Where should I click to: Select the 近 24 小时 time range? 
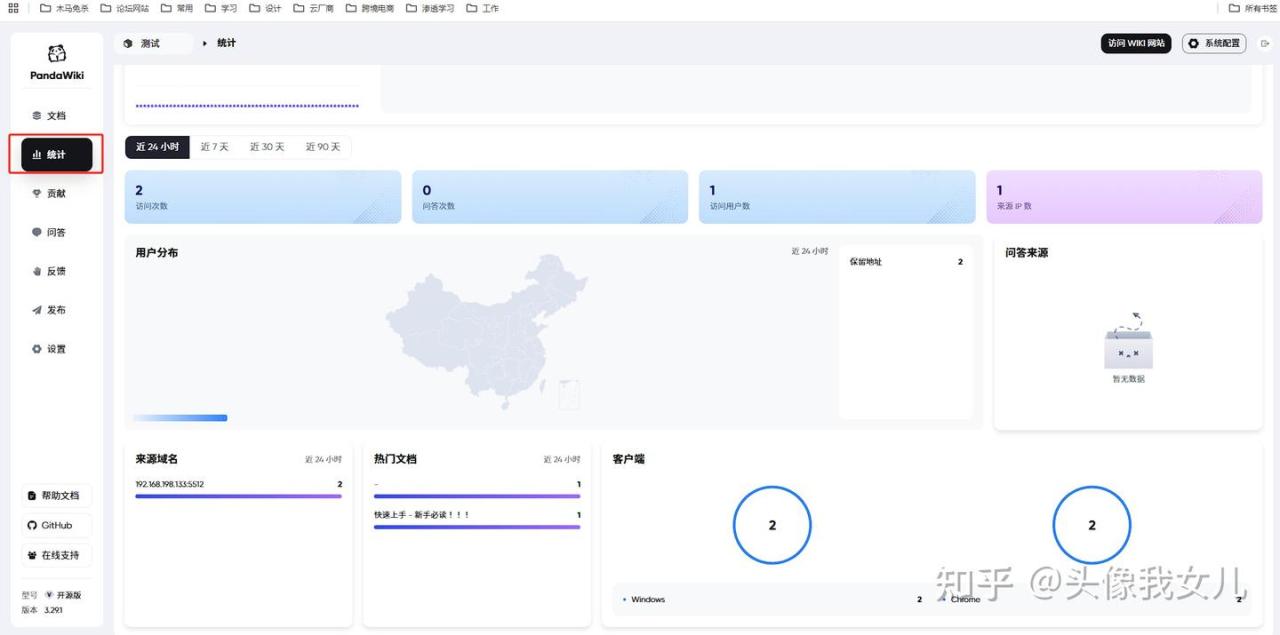click(157, 147)
